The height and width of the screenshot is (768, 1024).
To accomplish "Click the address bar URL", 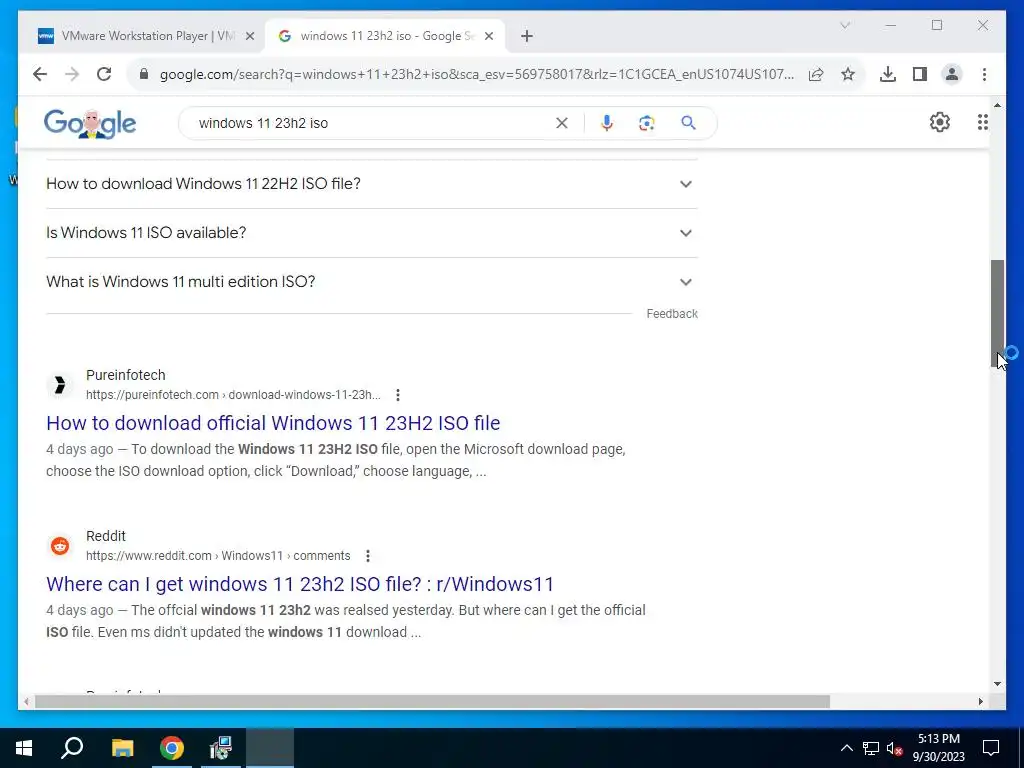I will click(477, 74).
